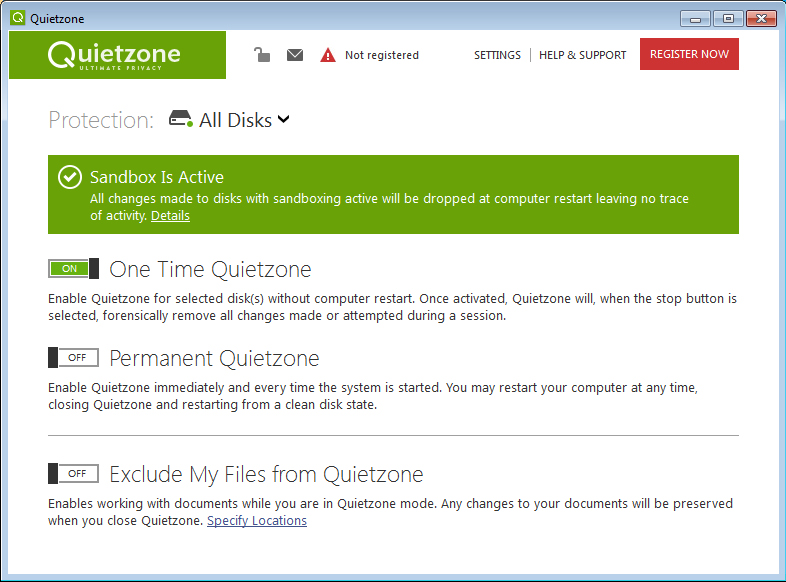This screenshot has height=582, width=786.
Task: Click the Quietzone app icon in title bar
Action: (x=17, y=18)
